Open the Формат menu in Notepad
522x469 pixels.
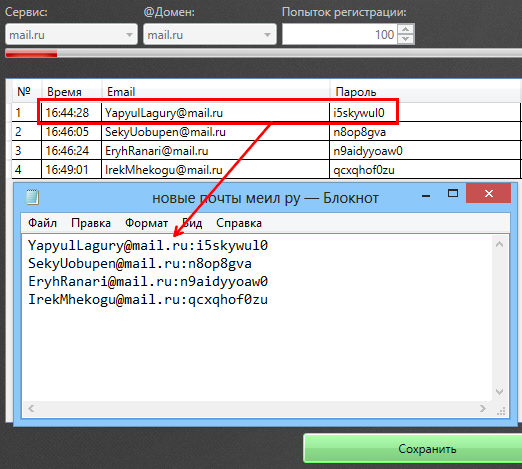[x=146, y=223]
